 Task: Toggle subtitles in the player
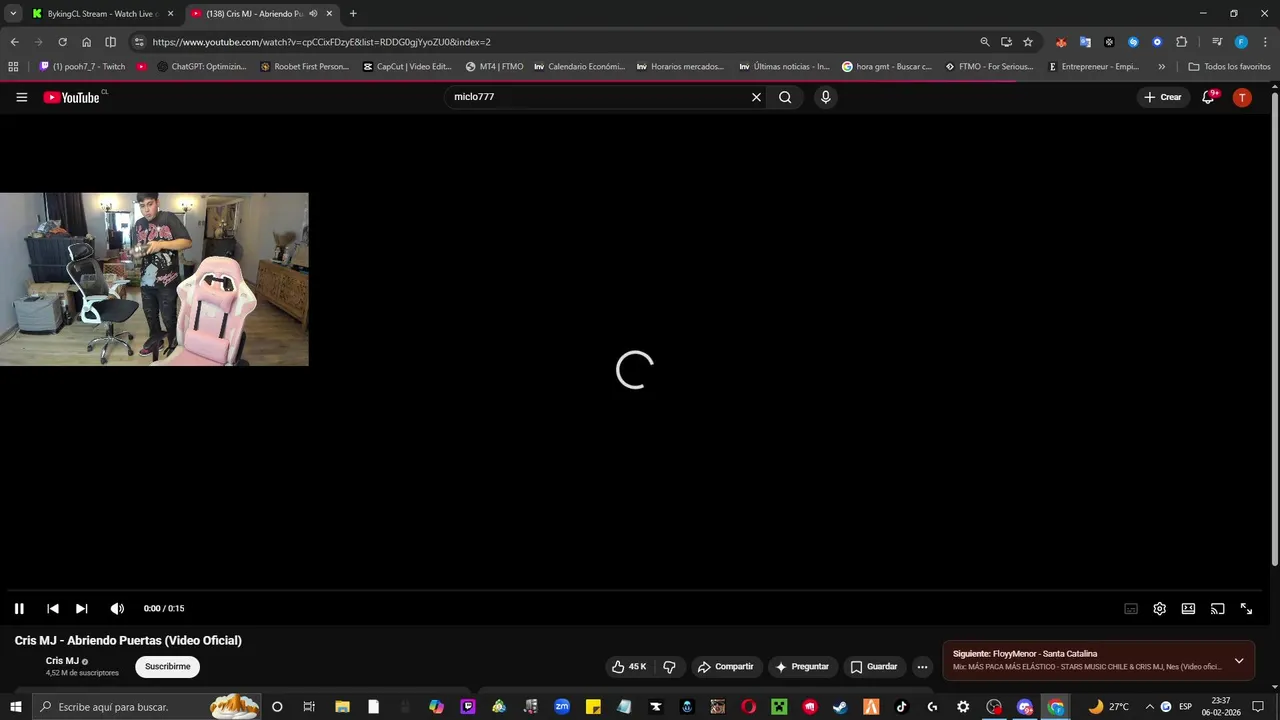click(x=1131, y=608)
